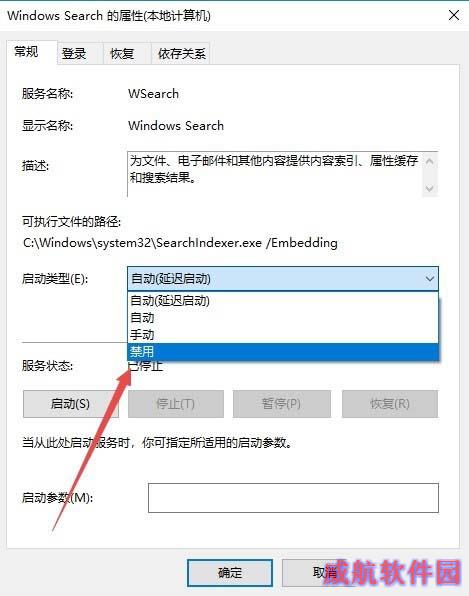Click inside the 启动参数 input field
Screen dimensions: 469x596
coord(293,498)
